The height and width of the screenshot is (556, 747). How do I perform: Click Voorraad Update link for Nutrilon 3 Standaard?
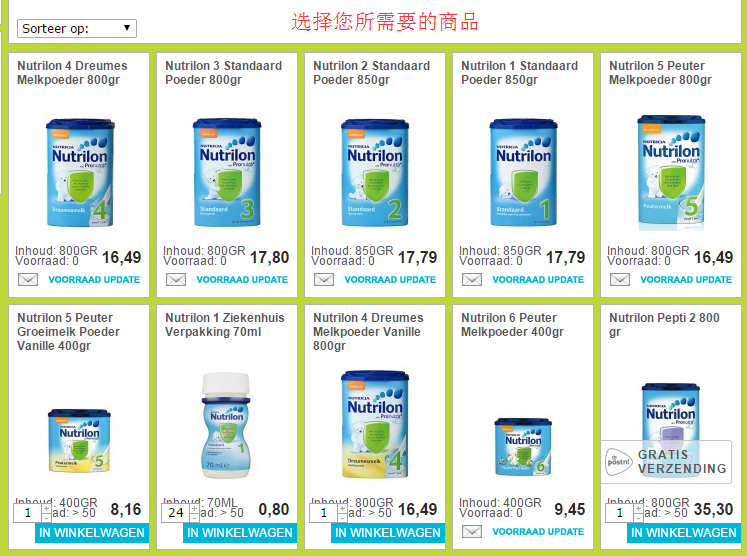242,280
